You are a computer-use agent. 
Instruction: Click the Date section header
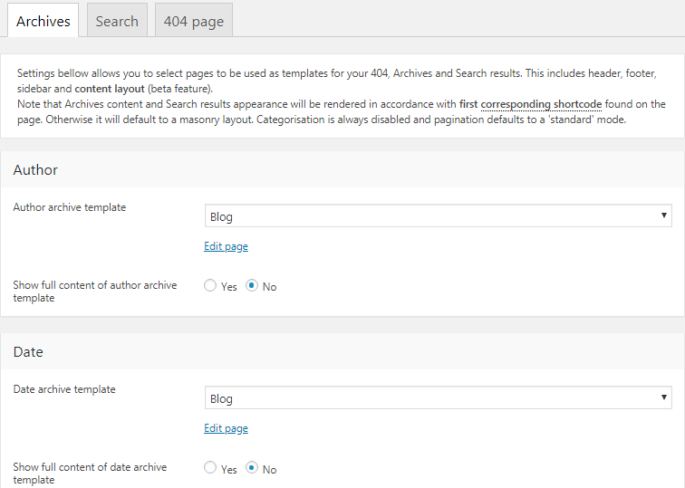click(27, 352)
